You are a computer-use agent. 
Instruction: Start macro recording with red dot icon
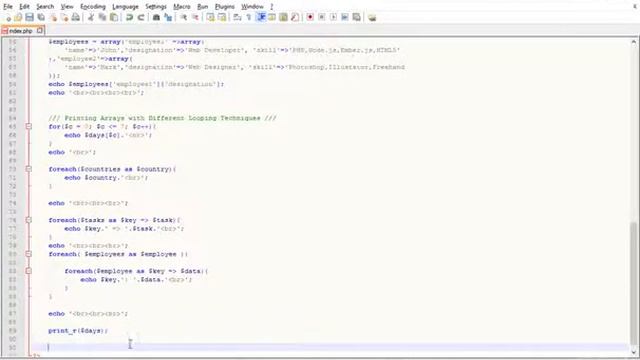point(310,17)
